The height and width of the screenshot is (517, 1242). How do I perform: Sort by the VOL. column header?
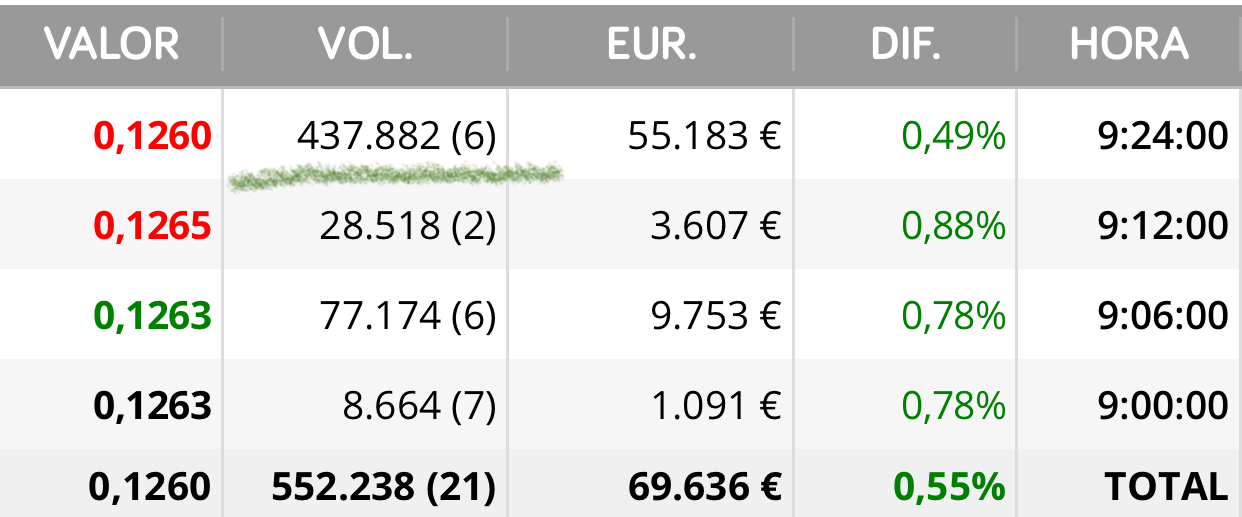click(365, 44)
